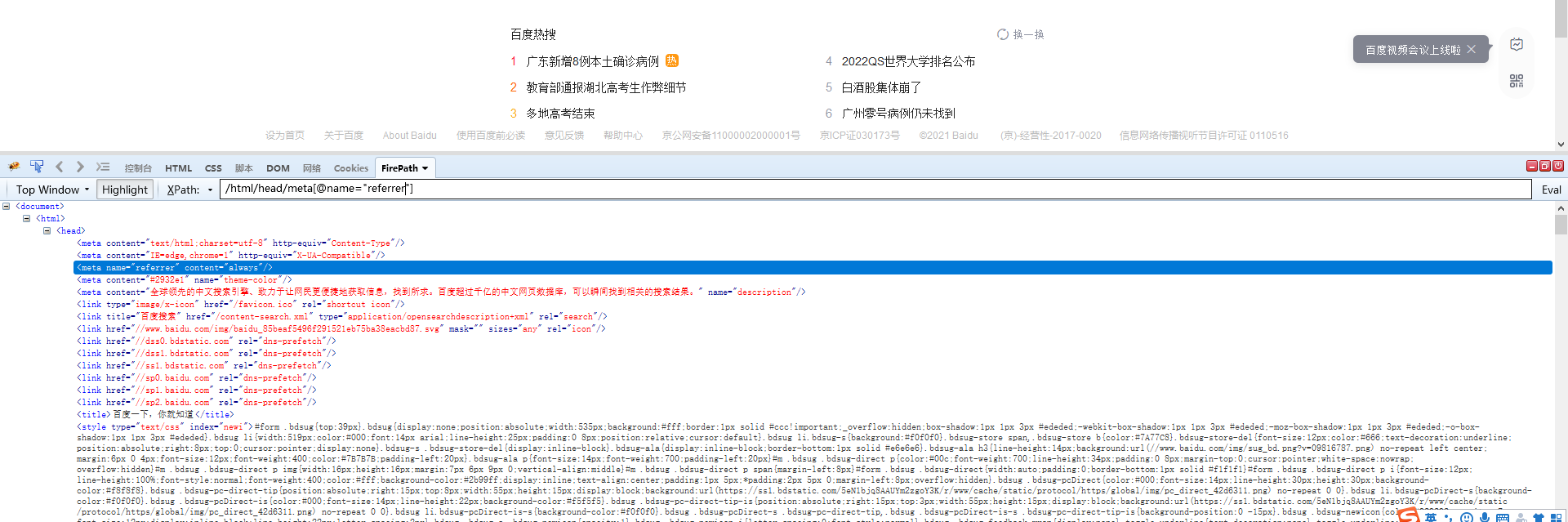Open hot search 2022QS世界大学排名公布
Viewport: 1568px width, 522px height.
point(908,61)
